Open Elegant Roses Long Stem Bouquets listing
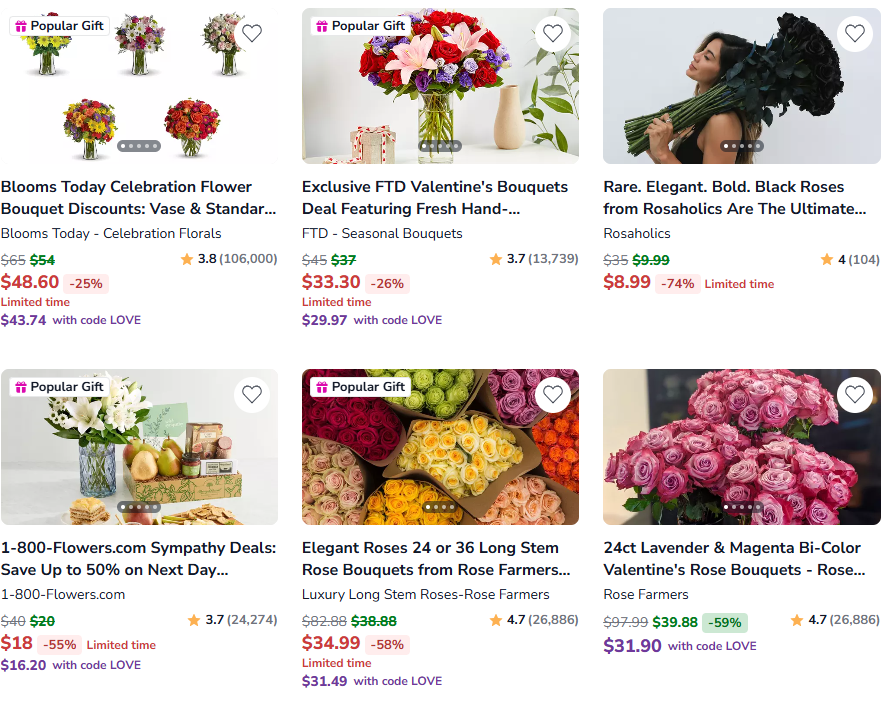Screen dimensions: 886x702 [435, 559]
